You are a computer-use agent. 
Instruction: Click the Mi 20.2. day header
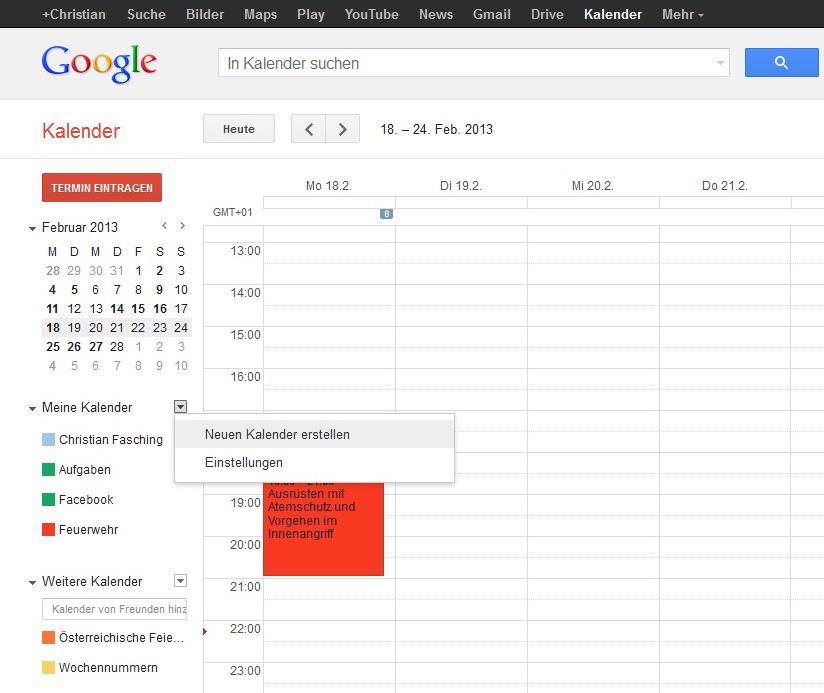coord(593,185)
